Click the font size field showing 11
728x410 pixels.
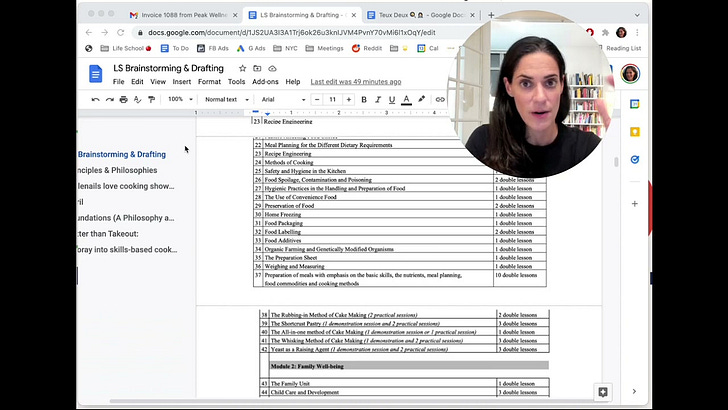333,99
